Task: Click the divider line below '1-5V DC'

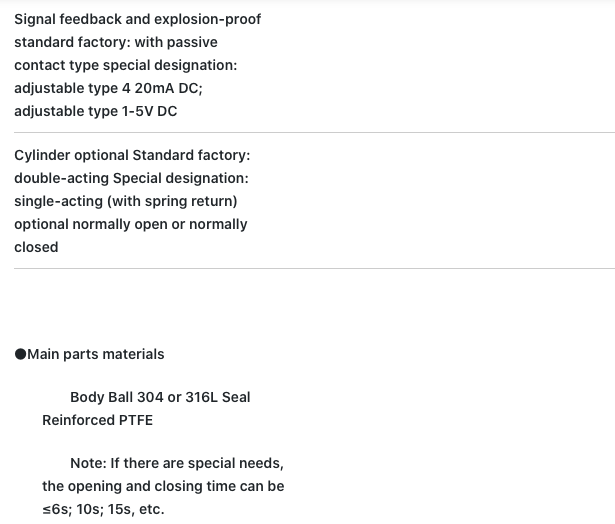Action: (x=315, y=133)
